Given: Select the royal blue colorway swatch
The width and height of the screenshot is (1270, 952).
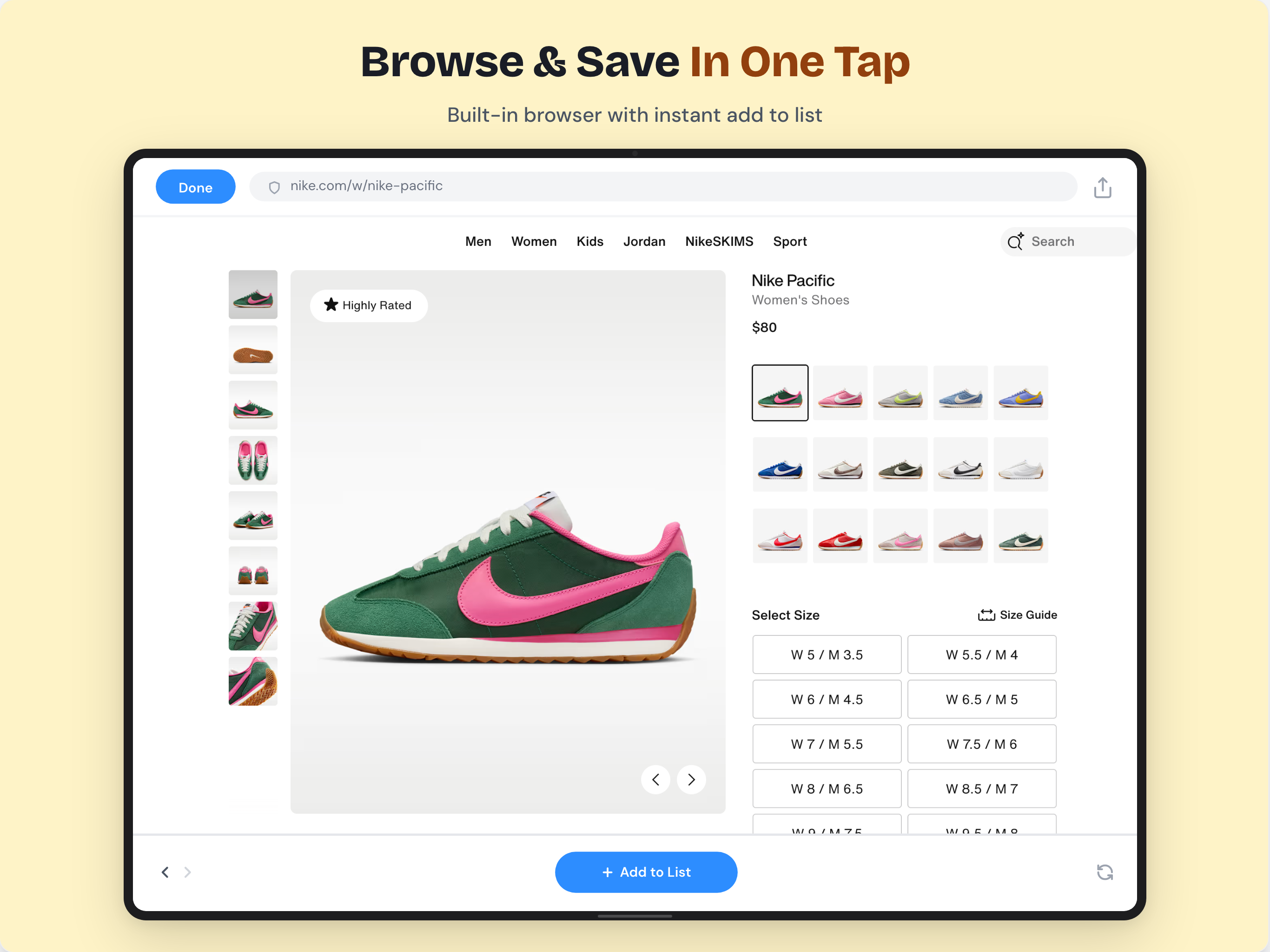Looking at the screenshot, I should click(780, 464).
